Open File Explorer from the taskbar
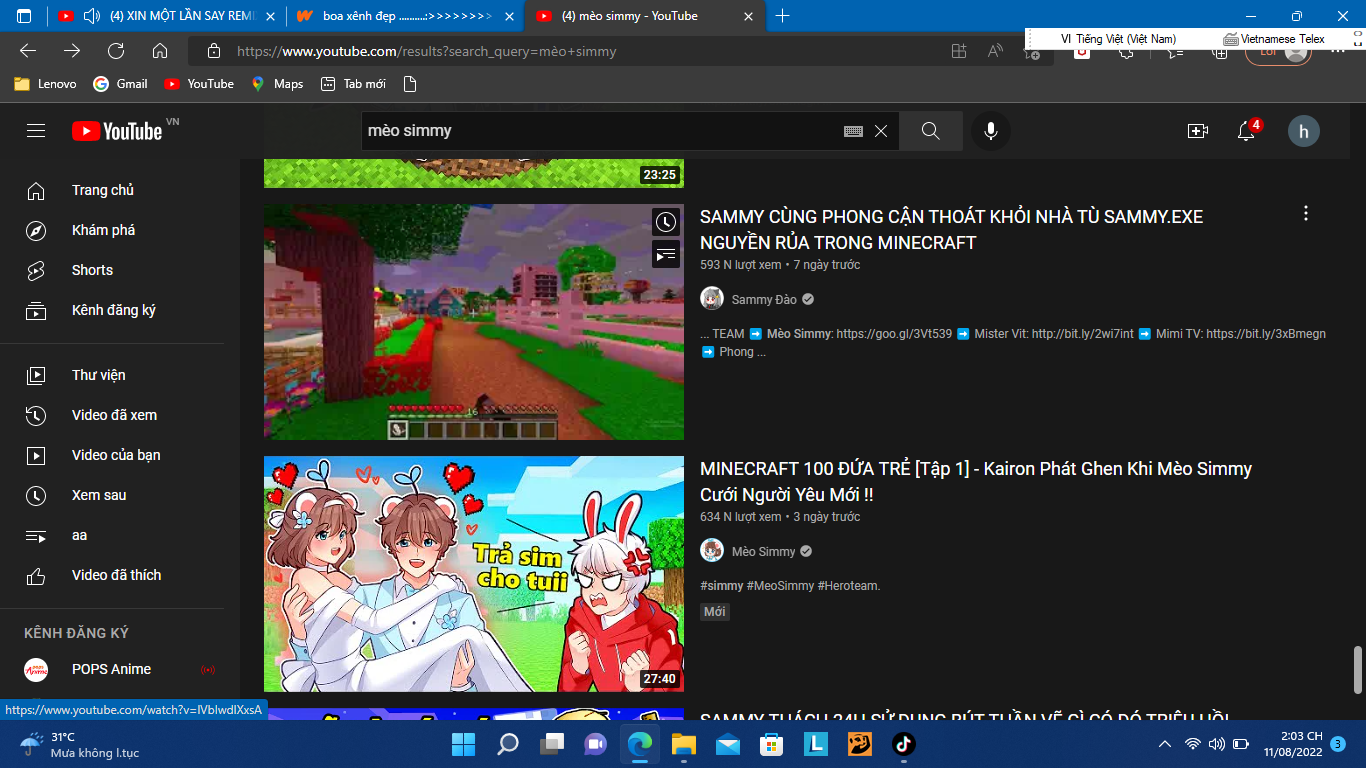Viewport: 1366px width, 768px height. 683,744
